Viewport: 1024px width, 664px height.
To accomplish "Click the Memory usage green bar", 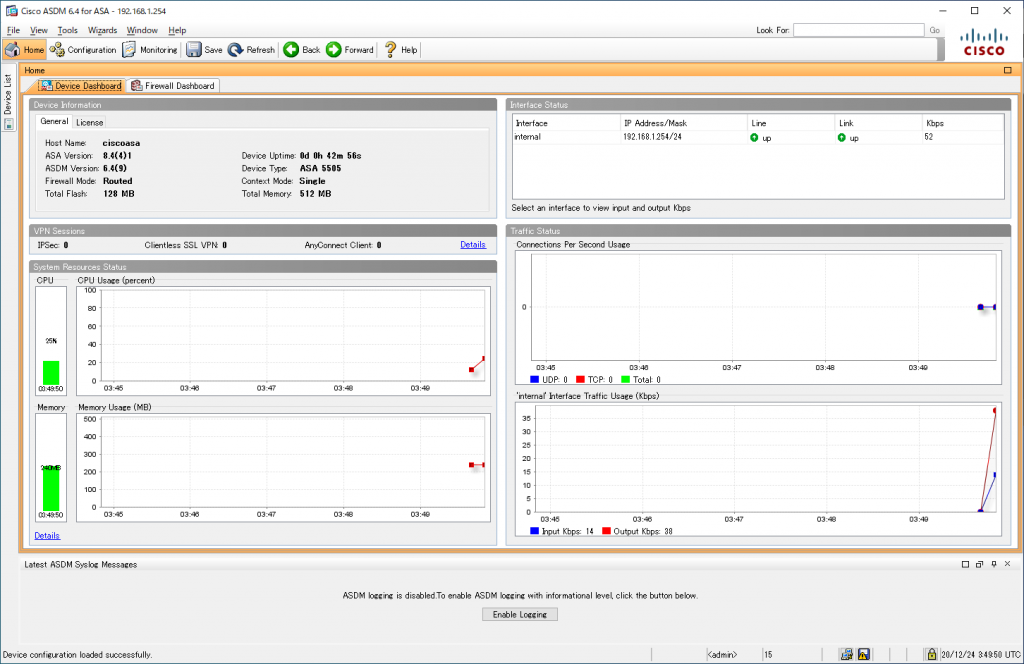I will pyautogui.click(x=51, y=488).
